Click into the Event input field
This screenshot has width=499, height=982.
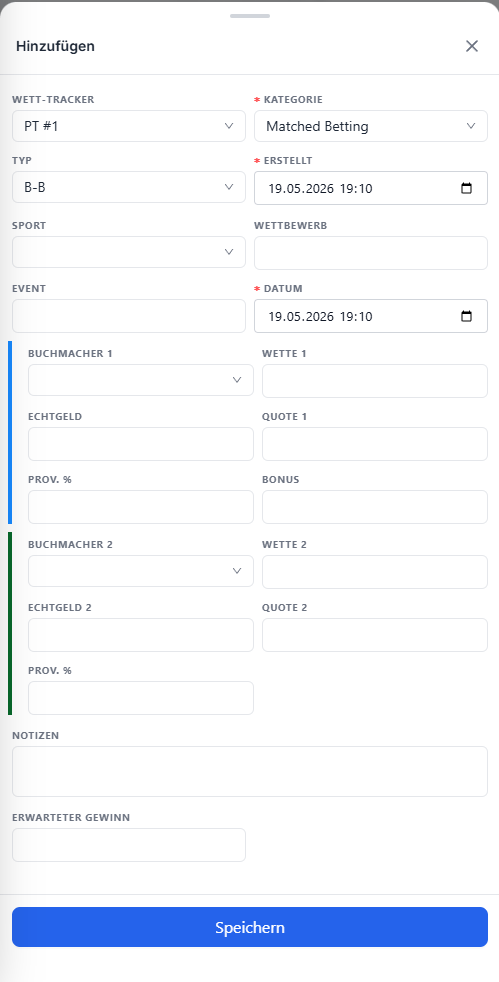(x=129, y=316)
